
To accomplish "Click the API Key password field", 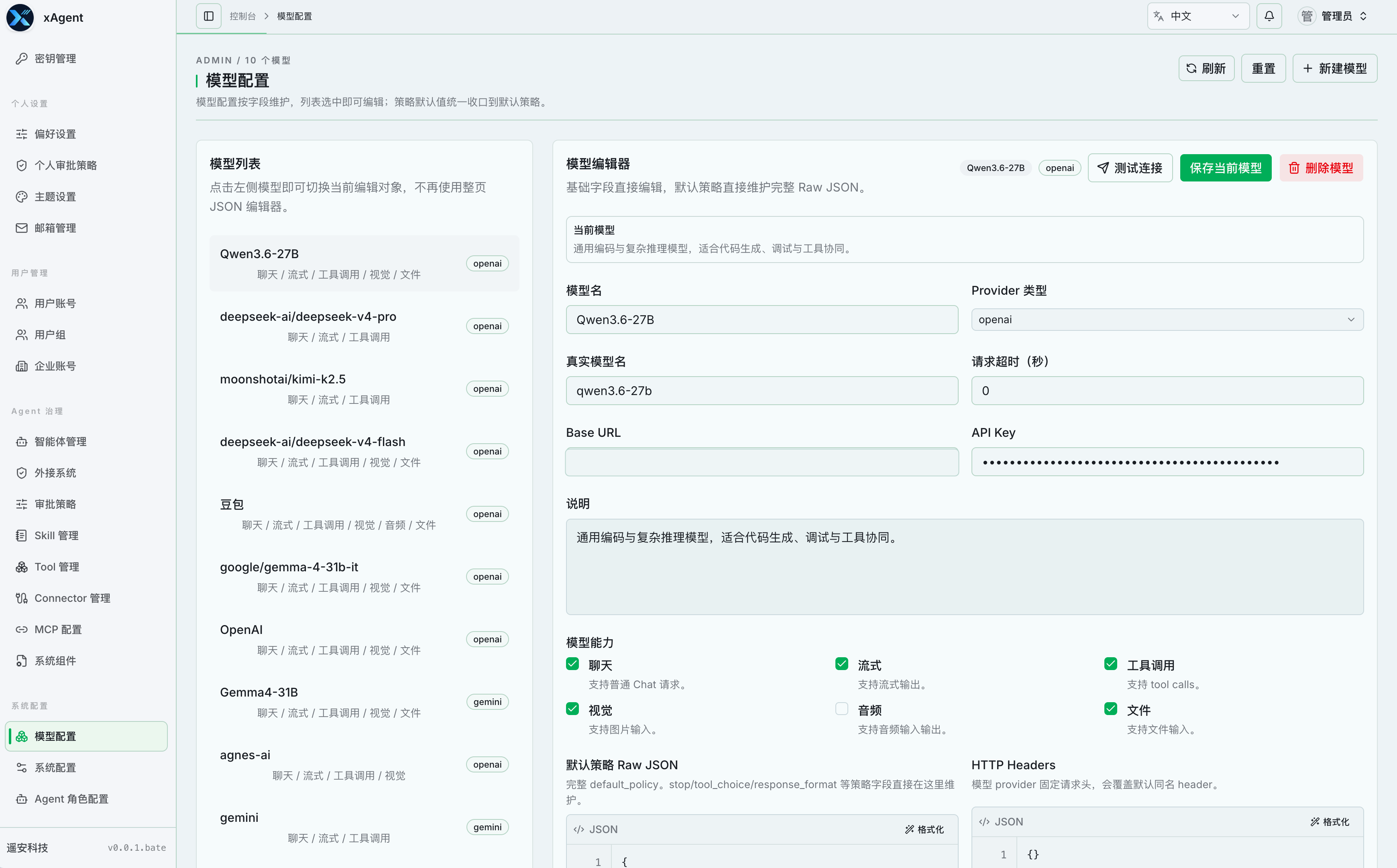I will coord(1167,462).
